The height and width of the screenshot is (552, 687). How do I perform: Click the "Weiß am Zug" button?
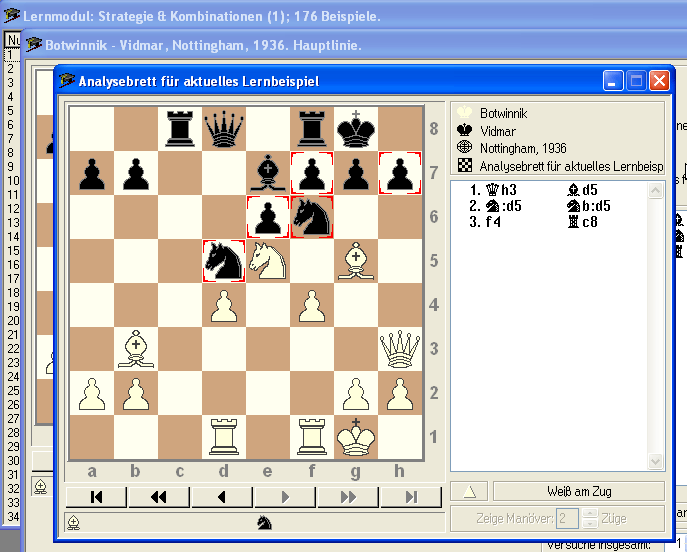pos(578,491)
